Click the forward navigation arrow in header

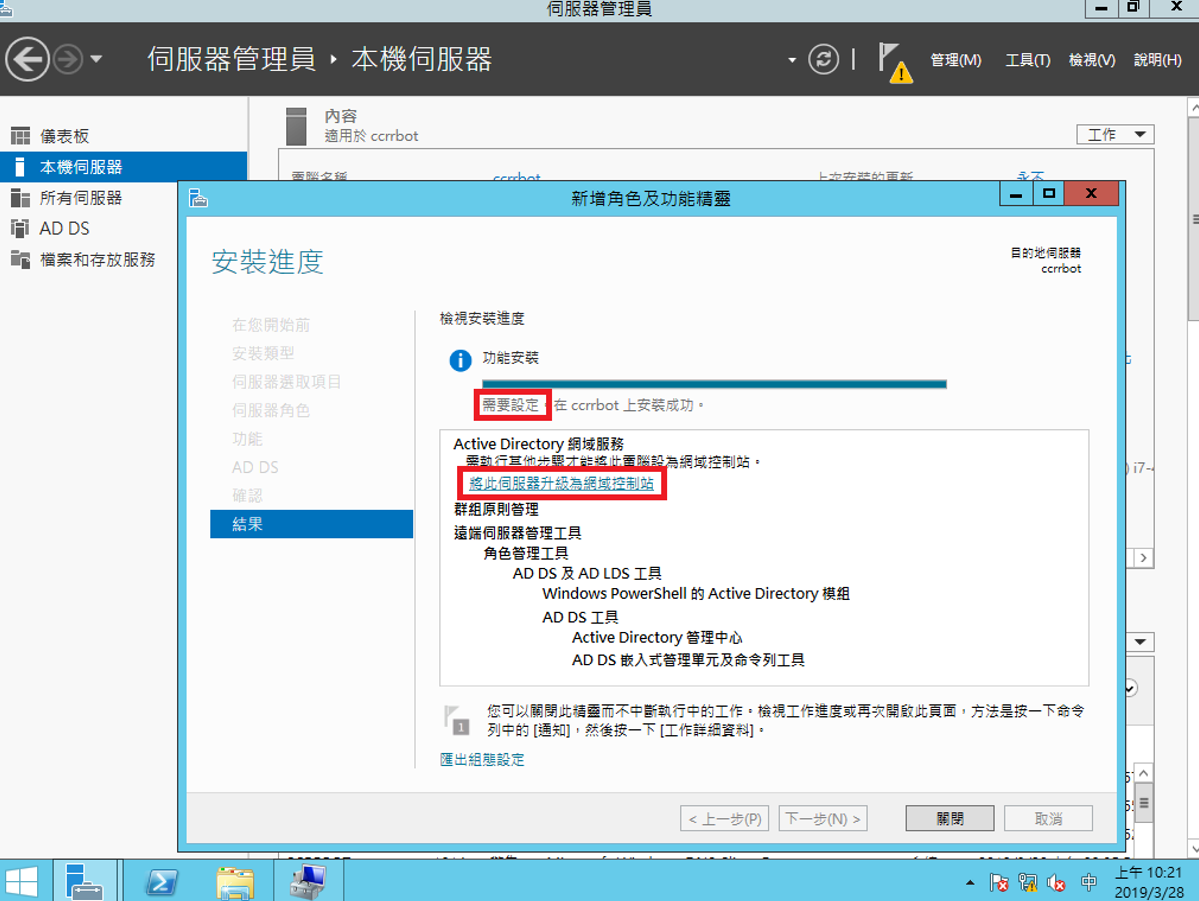(68, 59)
